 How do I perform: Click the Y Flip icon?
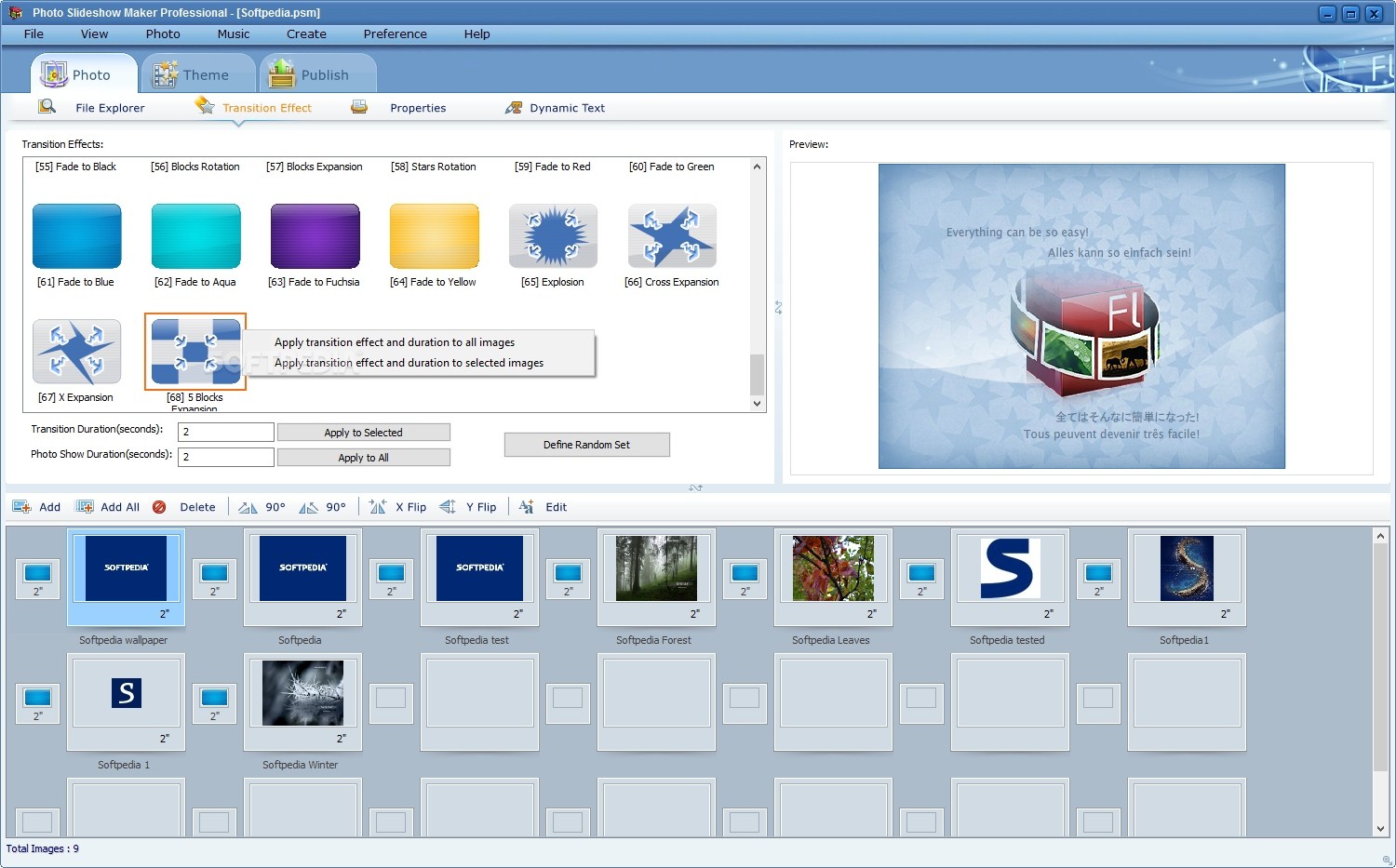tap(448, 507)
